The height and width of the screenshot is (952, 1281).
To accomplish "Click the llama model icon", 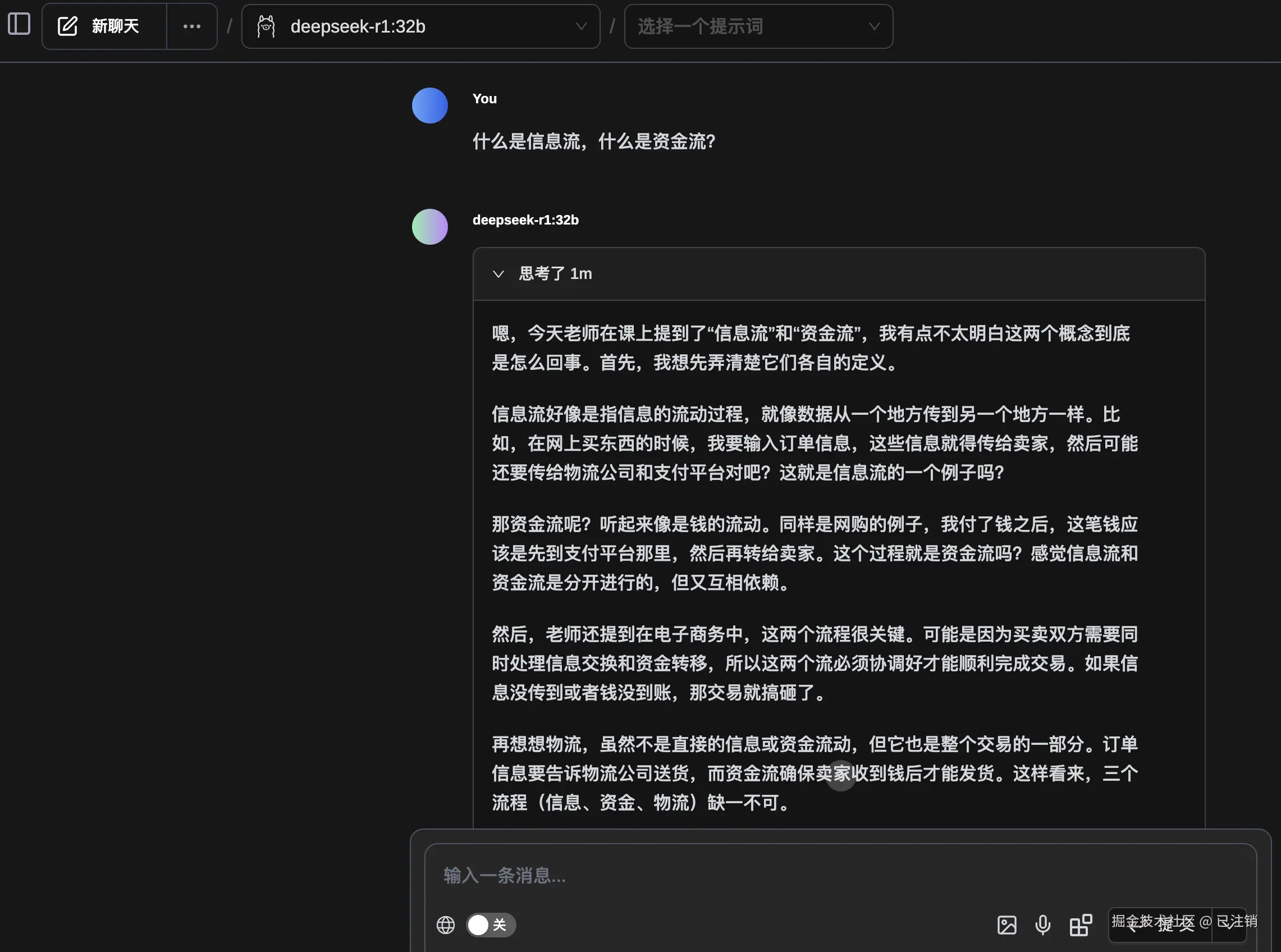I will pos(266,26).
